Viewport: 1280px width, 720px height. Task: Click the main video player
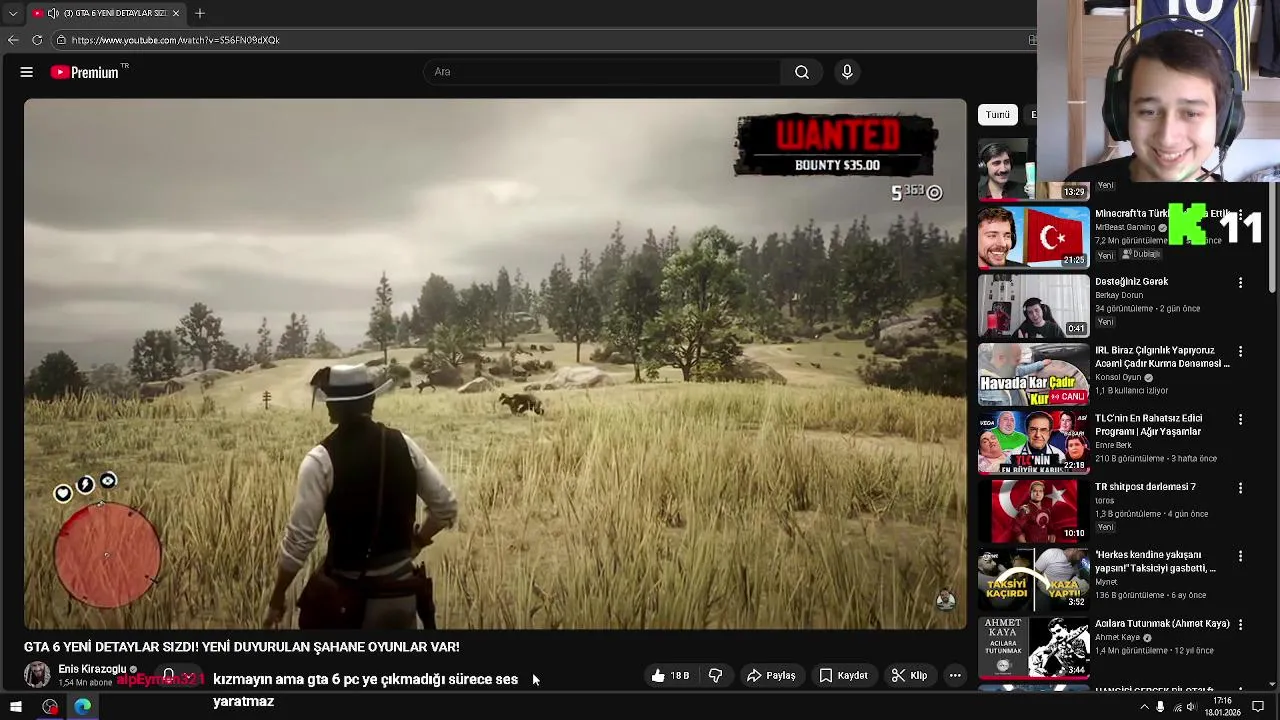click(495, 363)
